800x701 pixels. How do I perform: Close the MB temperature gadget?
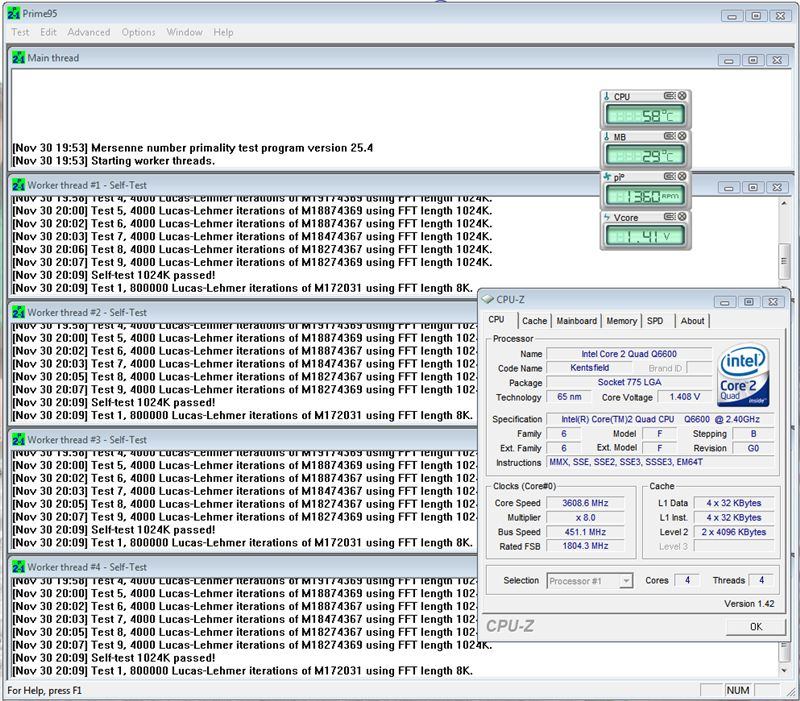coord(682,136)
